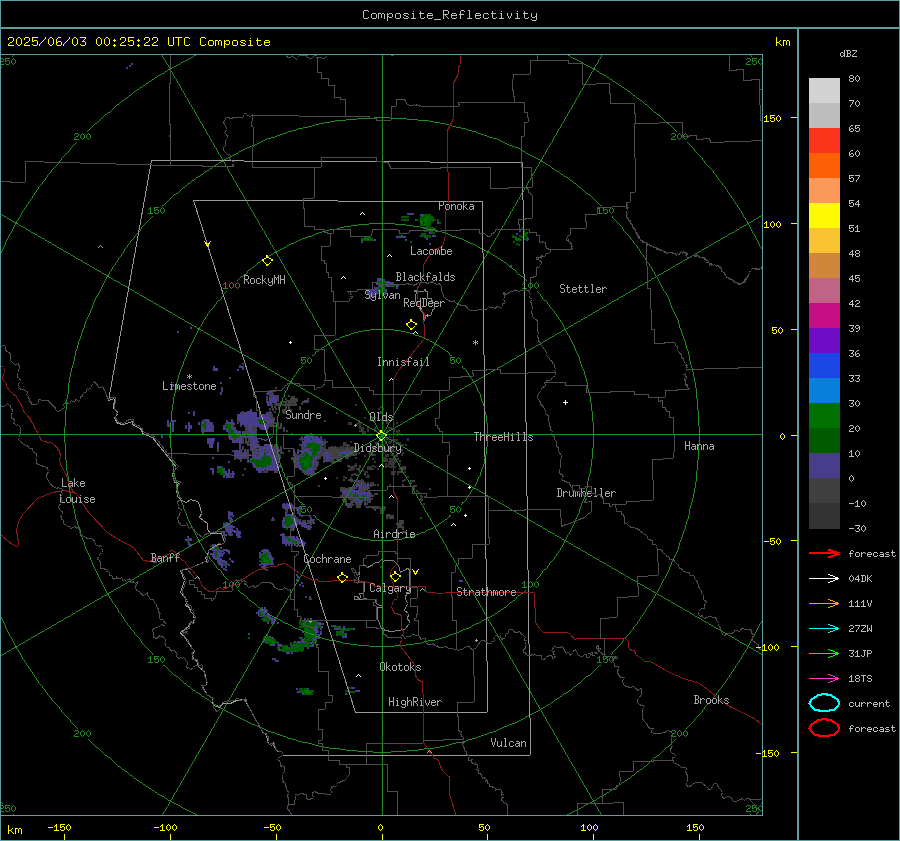
Task: Click the Vulcan city label
Action: pos(508,743)
